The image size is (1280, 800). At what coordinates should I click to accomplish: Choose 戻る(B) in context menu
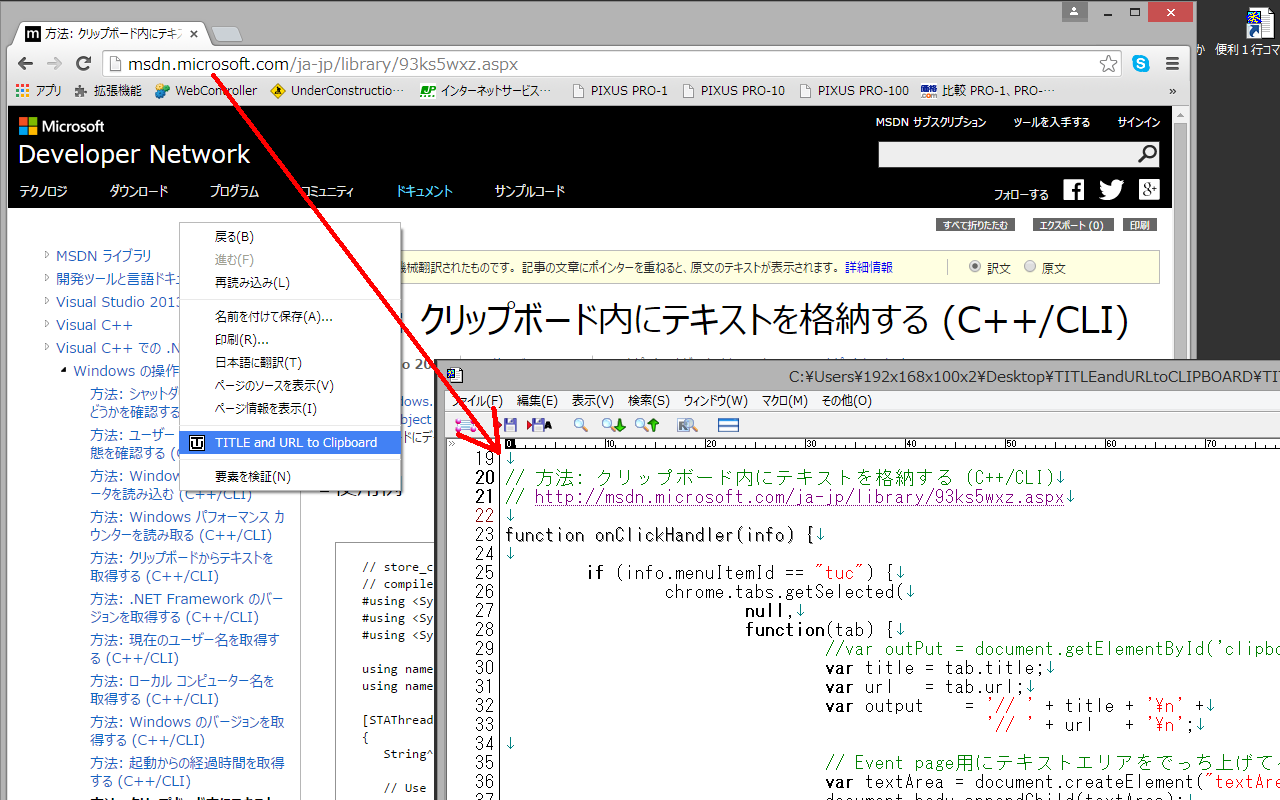tap(291, 237)
